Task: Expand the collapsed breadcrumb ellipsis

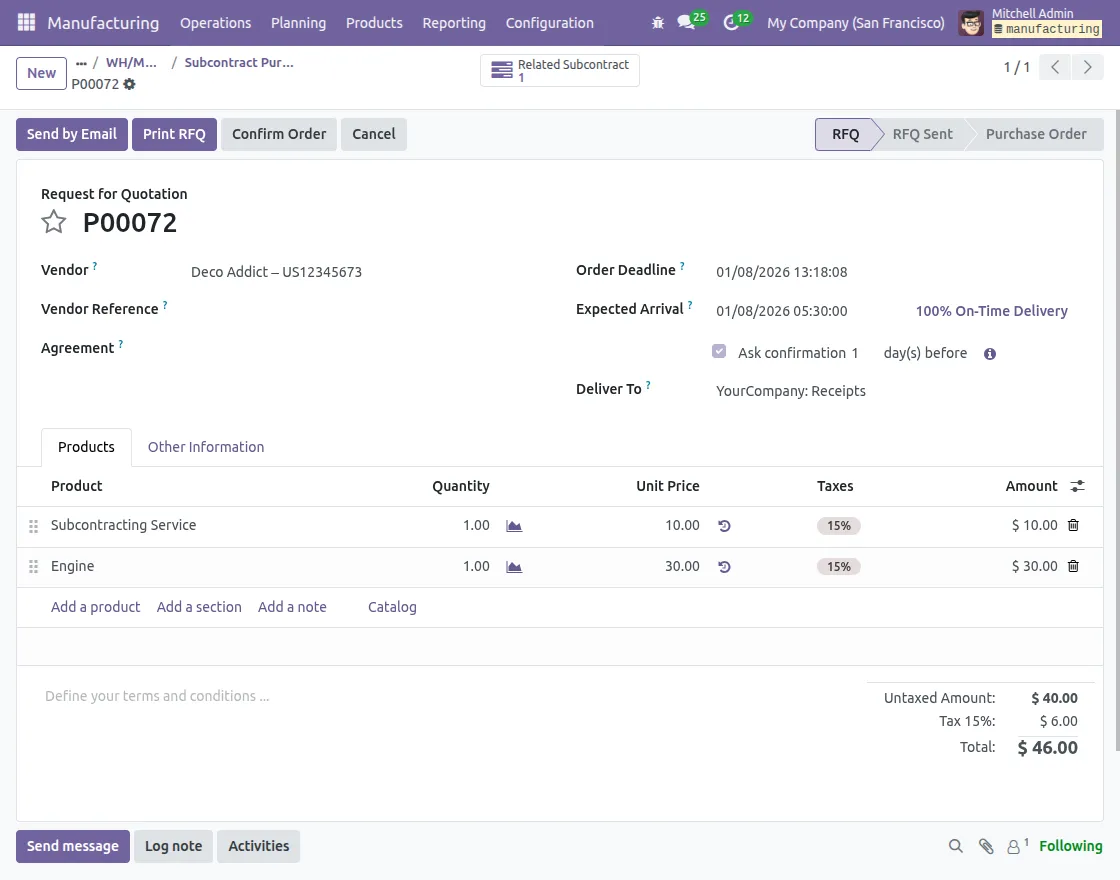Action: [81, 62]
